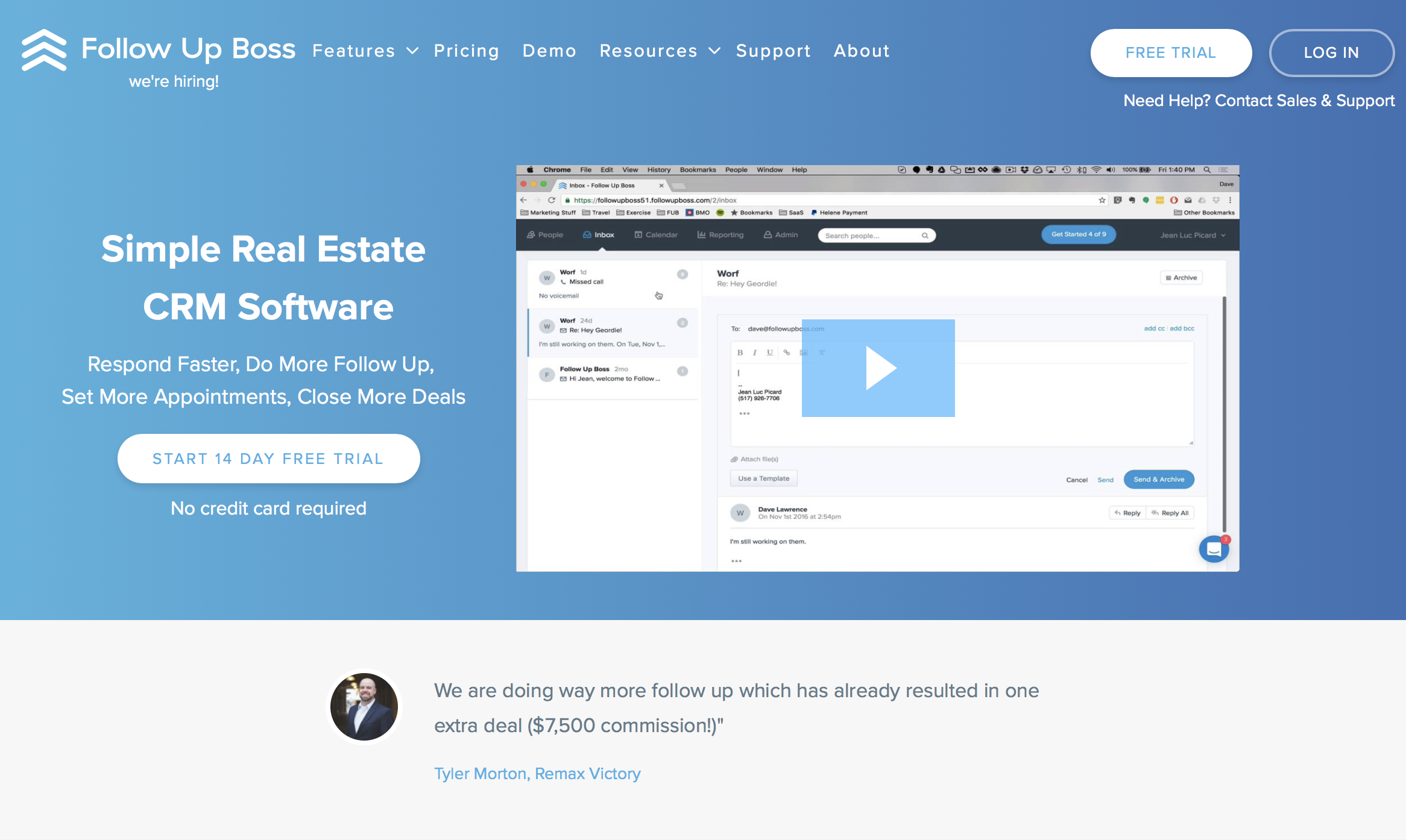The width and height of the screenshot is (1406, 840).
Task: Click the back arrow in the demo Chrome toolbar
Action: (523, 200)
